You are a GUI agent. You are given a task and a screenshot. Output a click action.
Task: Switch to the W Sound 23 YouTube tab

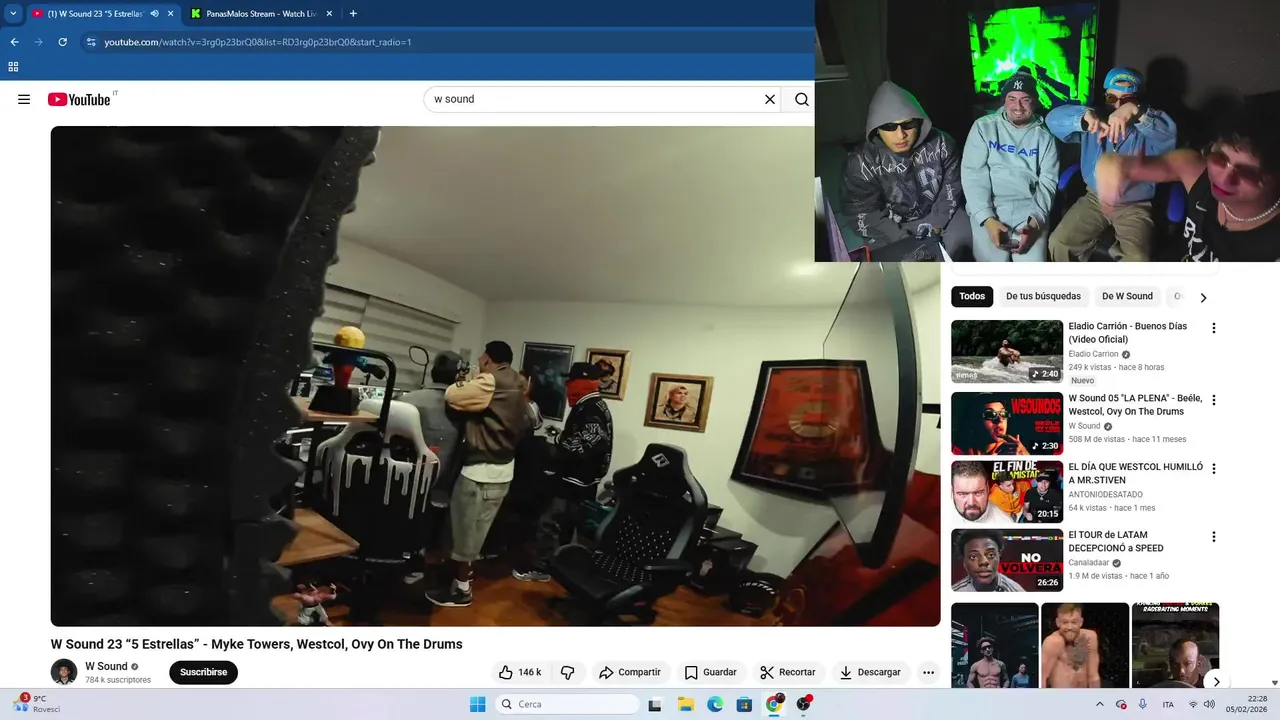click(x=95, y=14)
